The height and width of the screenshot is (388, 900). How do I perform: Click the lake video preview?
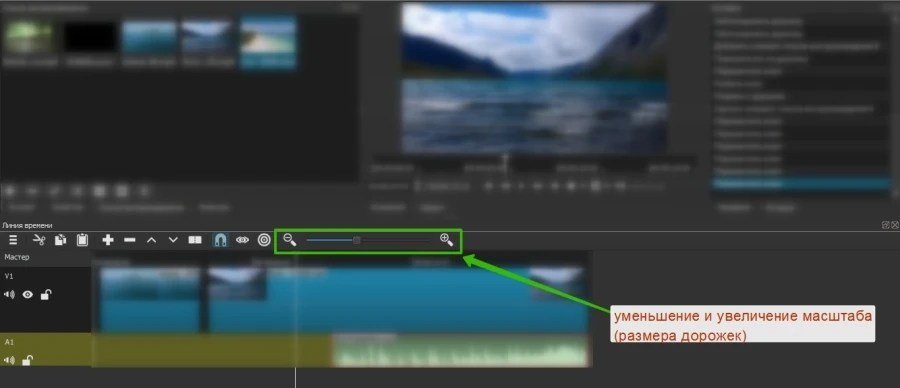click(534, 78)
